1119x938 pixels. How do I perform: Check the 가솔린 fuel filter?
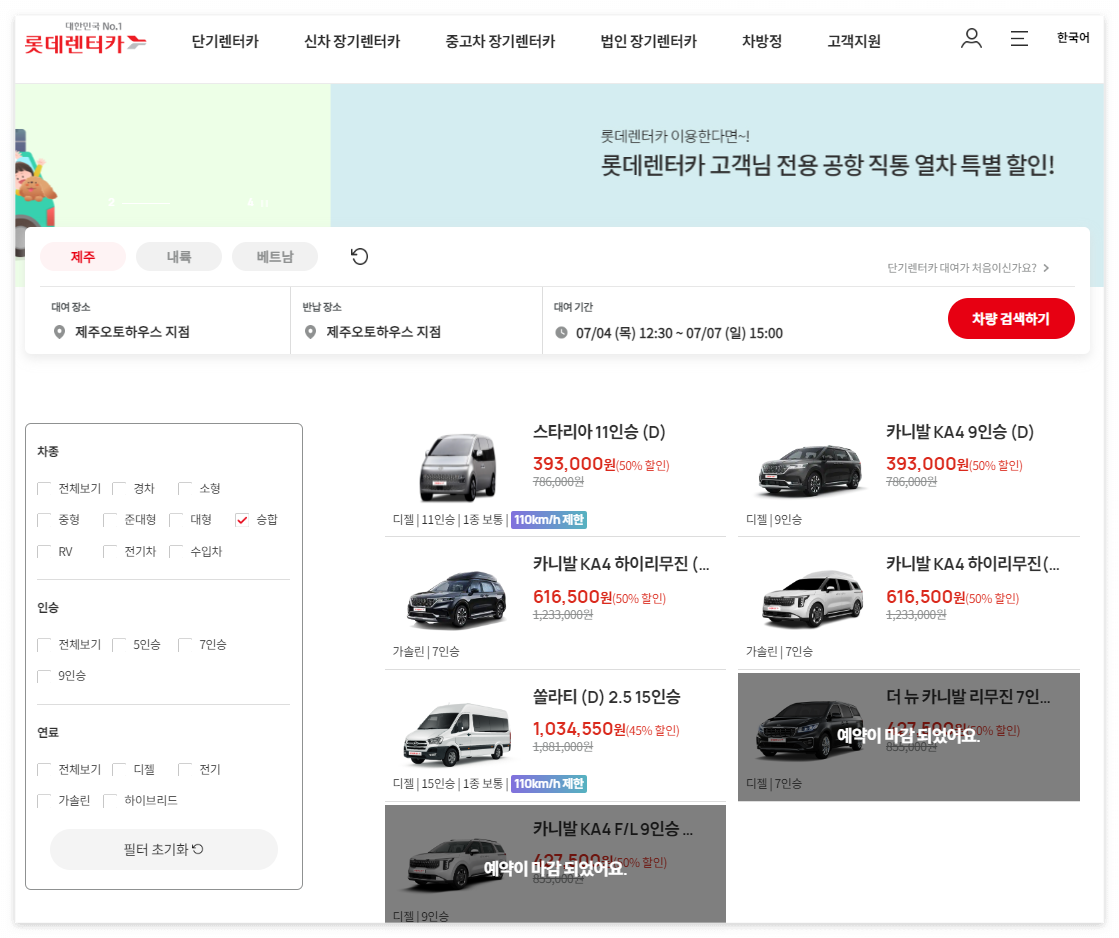point(44,800)
